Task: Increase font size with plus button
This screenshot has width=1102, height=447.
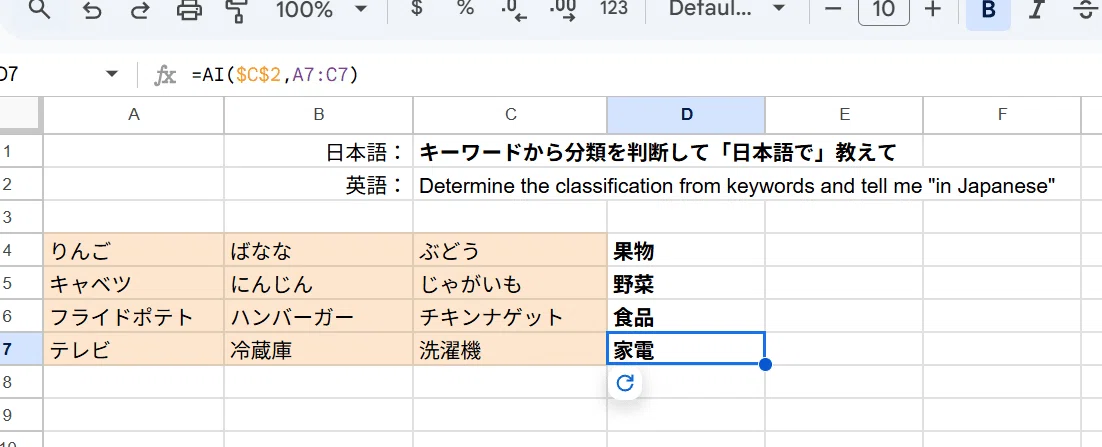Action: [933, 9]
